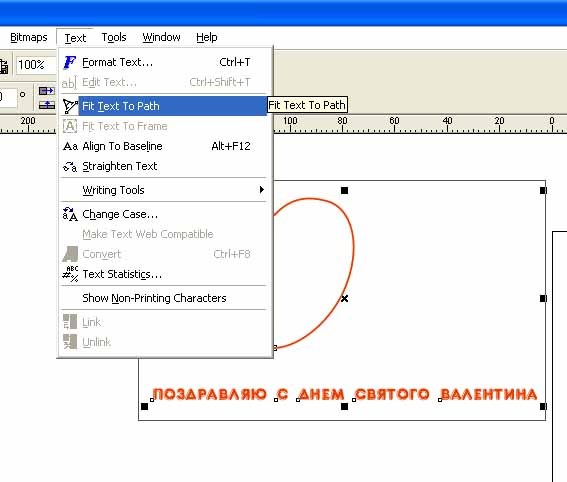The image size is (567, 482).
Task: Click the Change Case icon
Action: tap(70, 214)
